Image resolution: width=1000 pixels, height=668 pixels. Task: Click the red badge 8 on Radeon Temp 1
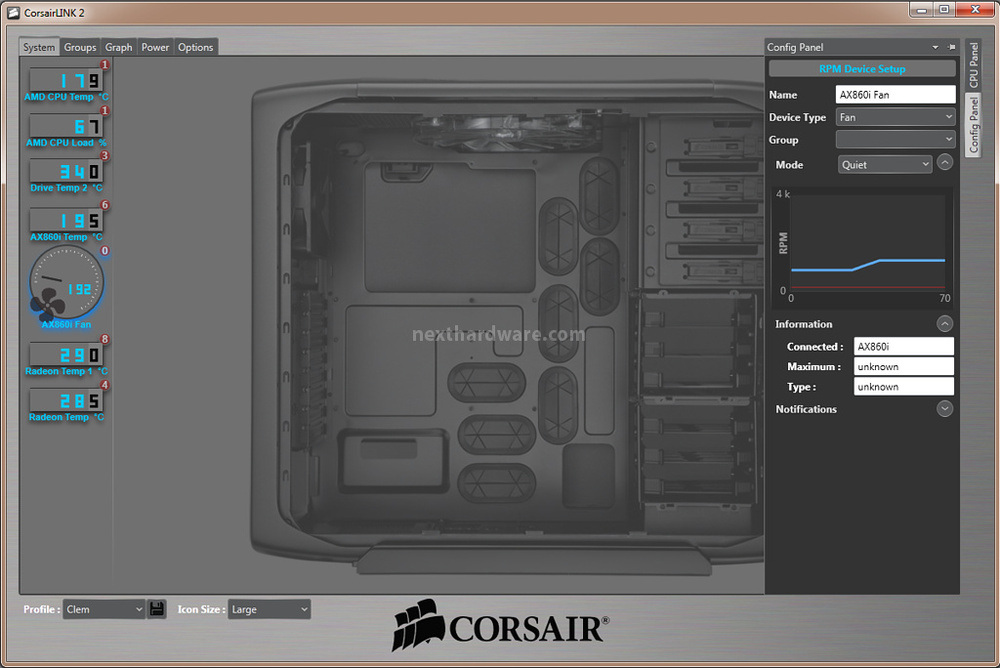(105, 339)
